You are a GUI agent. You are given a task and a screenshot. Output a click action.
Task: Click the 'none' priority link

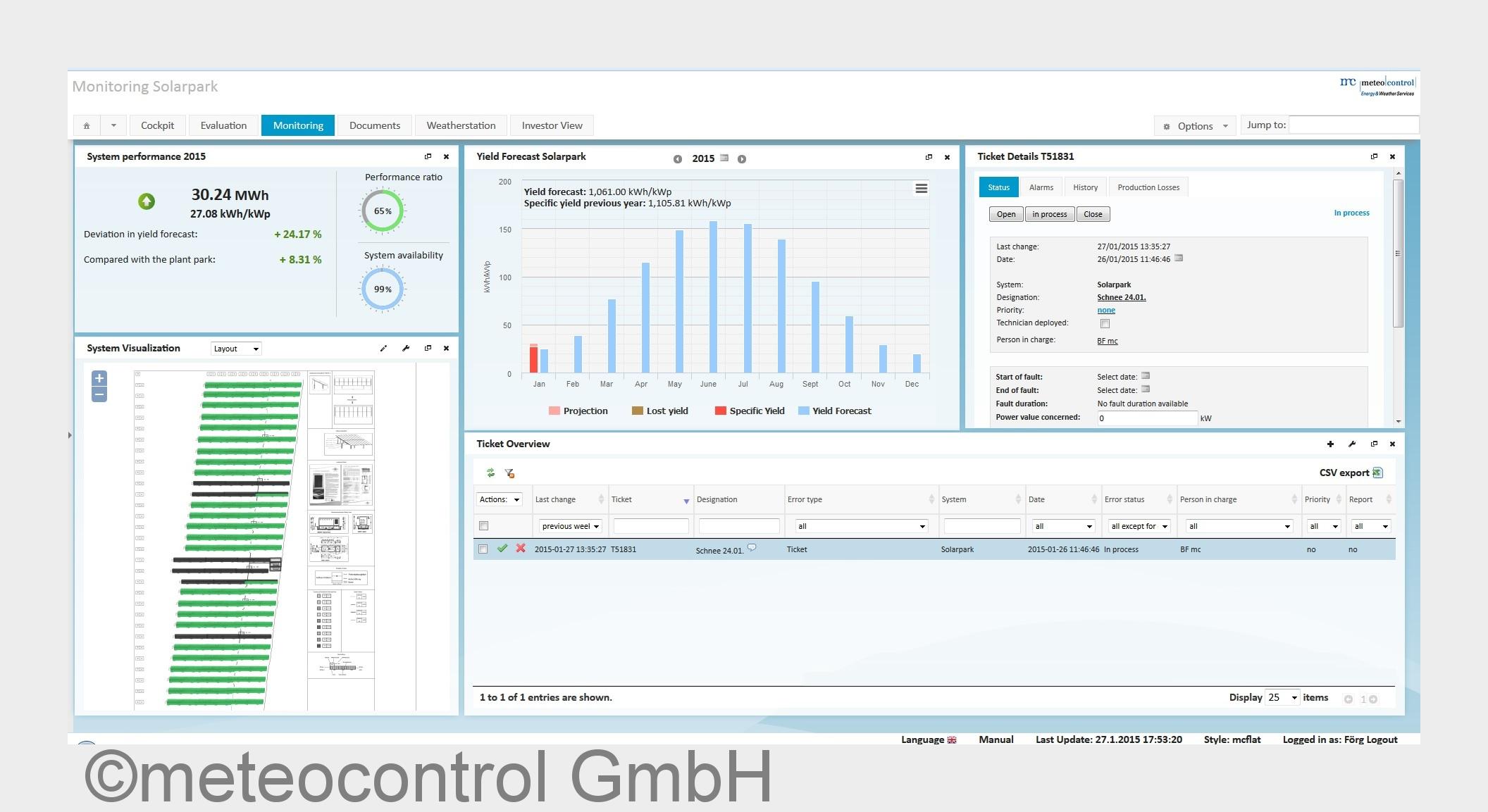(x=1106, y=310)
